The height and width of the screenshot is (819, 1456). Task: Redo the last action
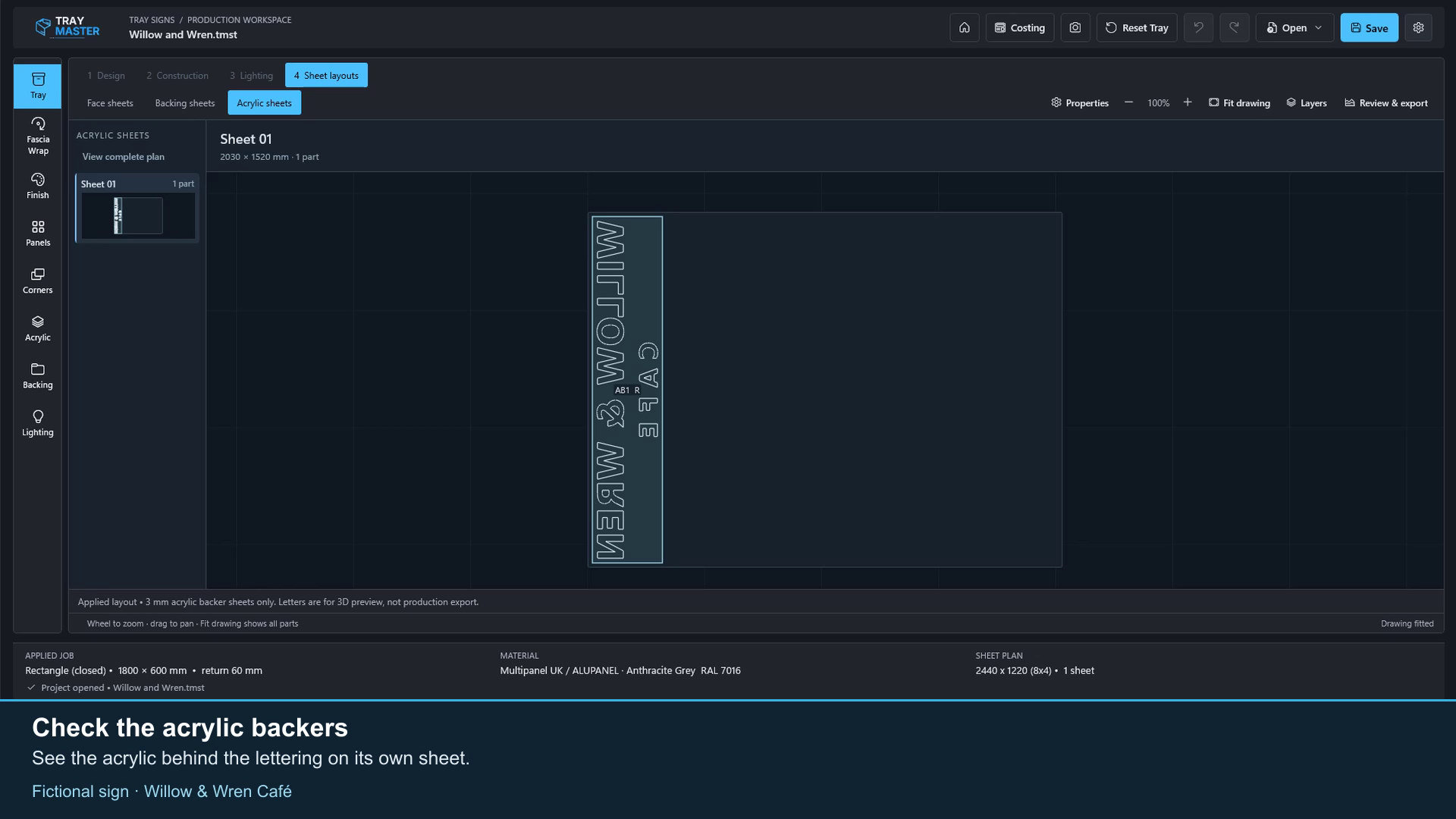click(x=1234, y=27)
